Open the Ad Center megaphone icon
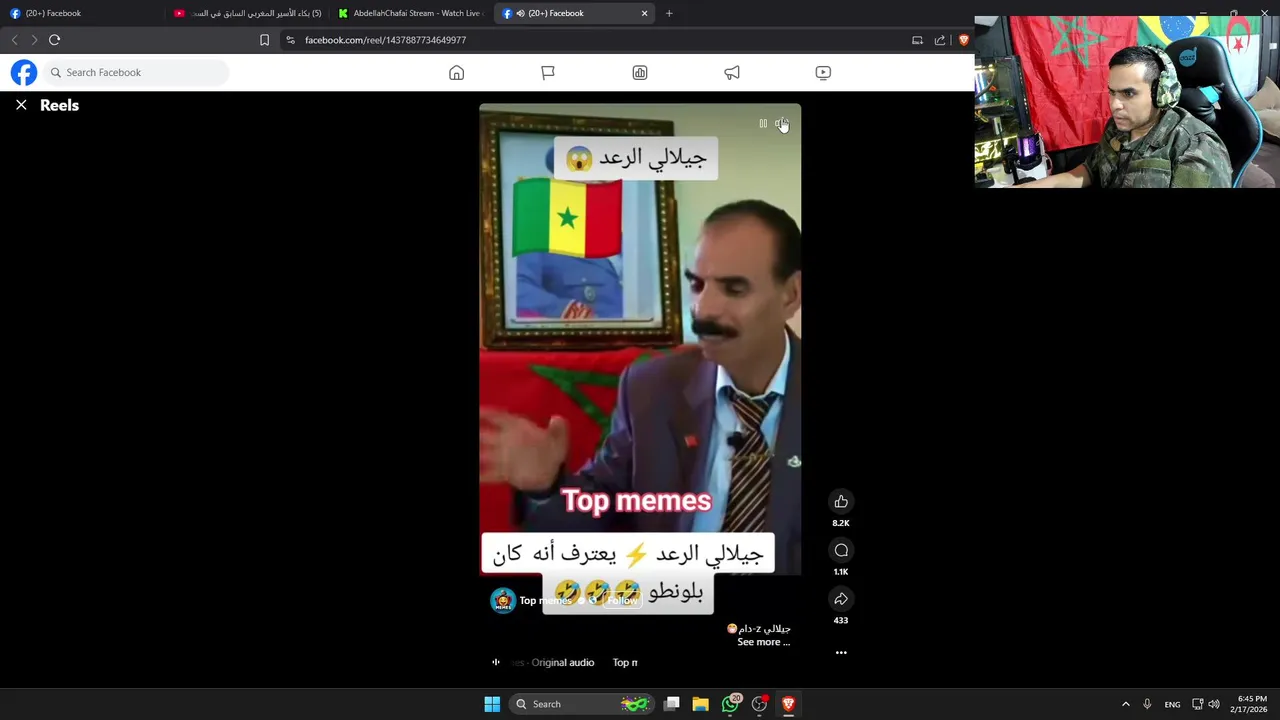This screenshot has width=1280, height=720. point(732,72)
